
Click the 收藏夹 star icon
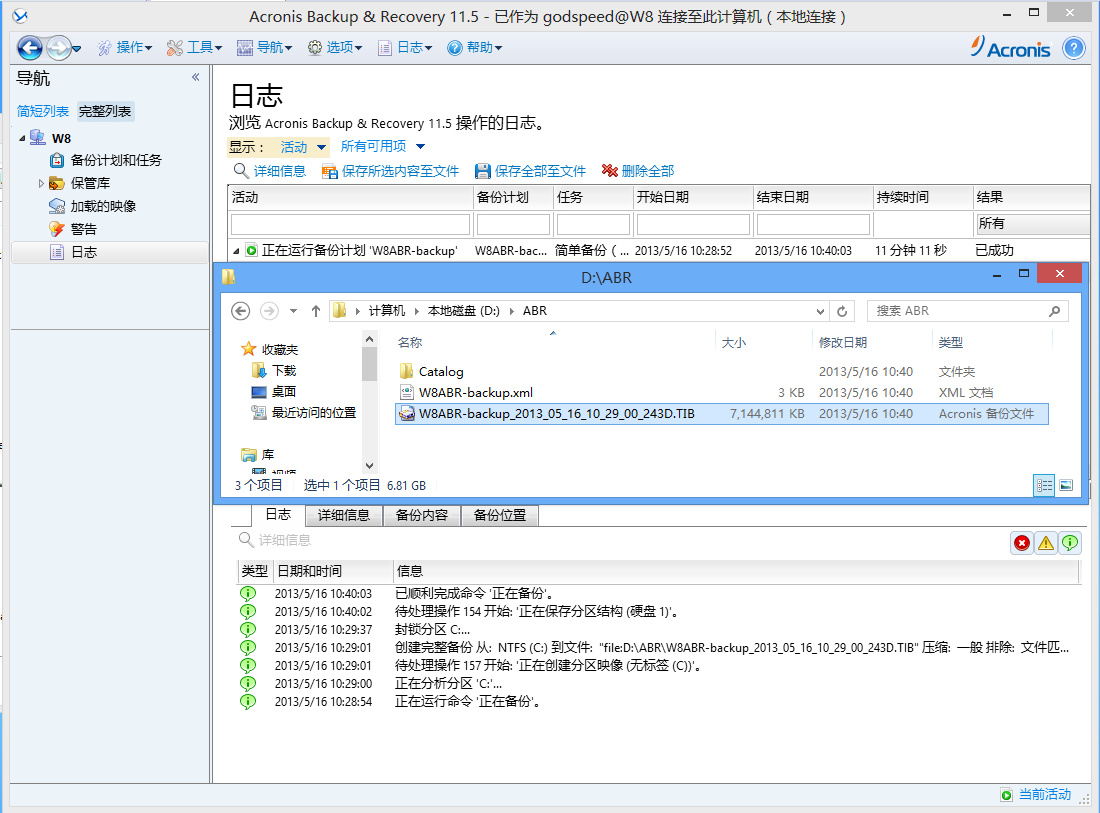pyautogui.click(x=249, y=349)
